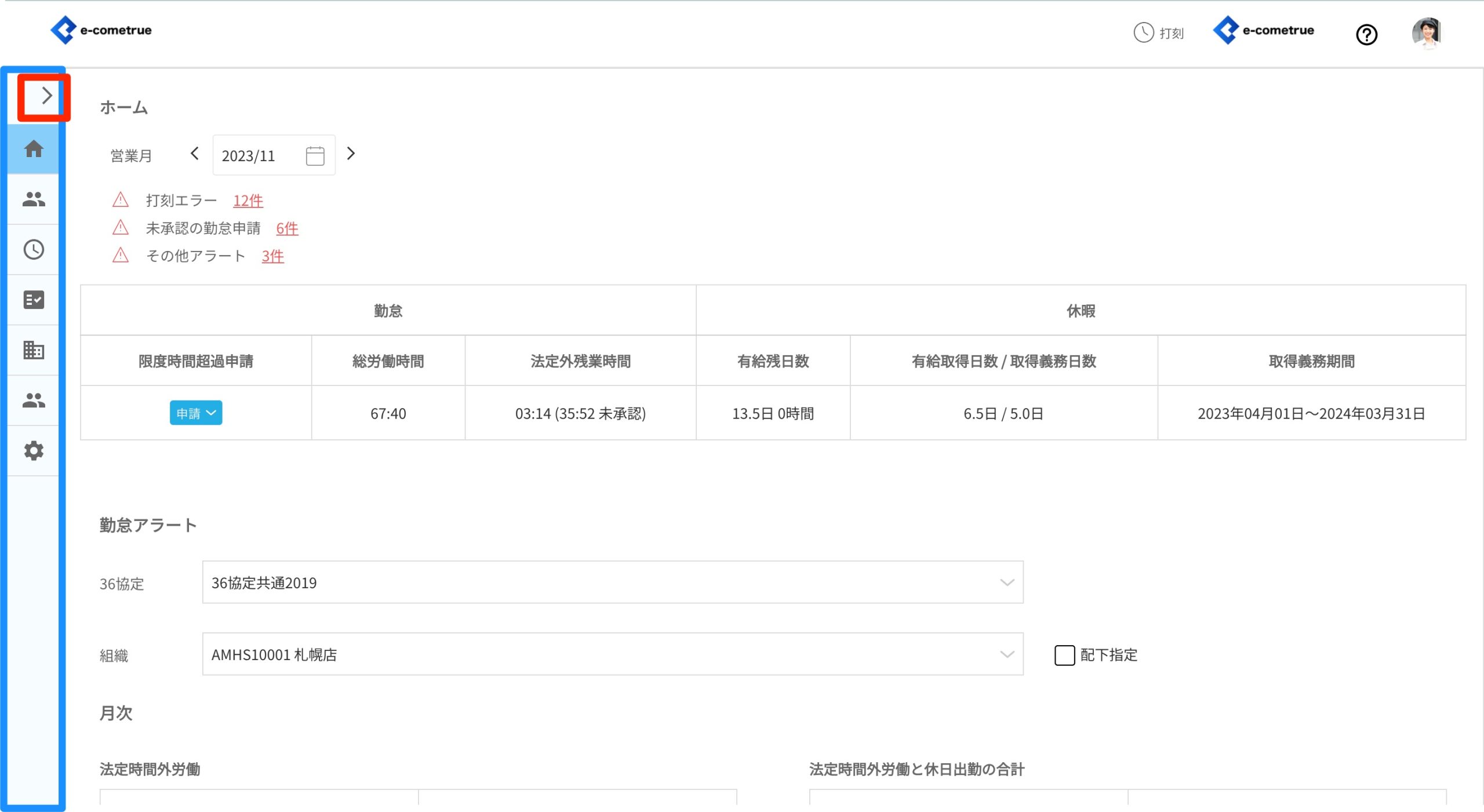Image resolution: width=1484 pixels, height=812 pixels.
Task: Go to next month with the right arrow
Action: coord(351,154)
